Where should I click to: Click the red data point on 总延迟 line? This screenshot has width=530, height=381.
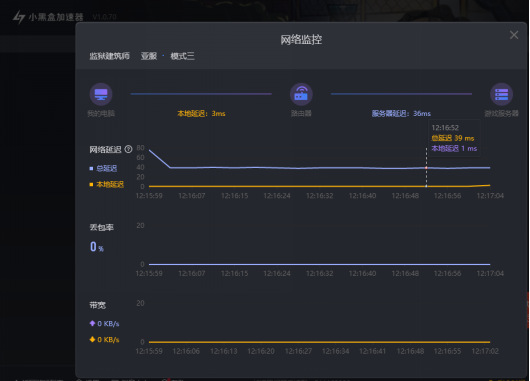point(426,168)
